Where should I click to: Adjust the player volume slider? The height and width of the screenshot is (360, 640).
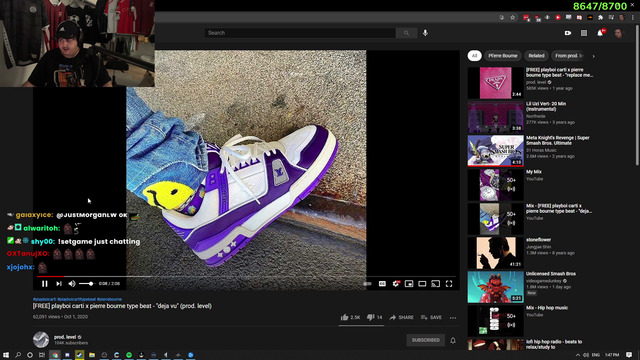(x=87, y=284)
